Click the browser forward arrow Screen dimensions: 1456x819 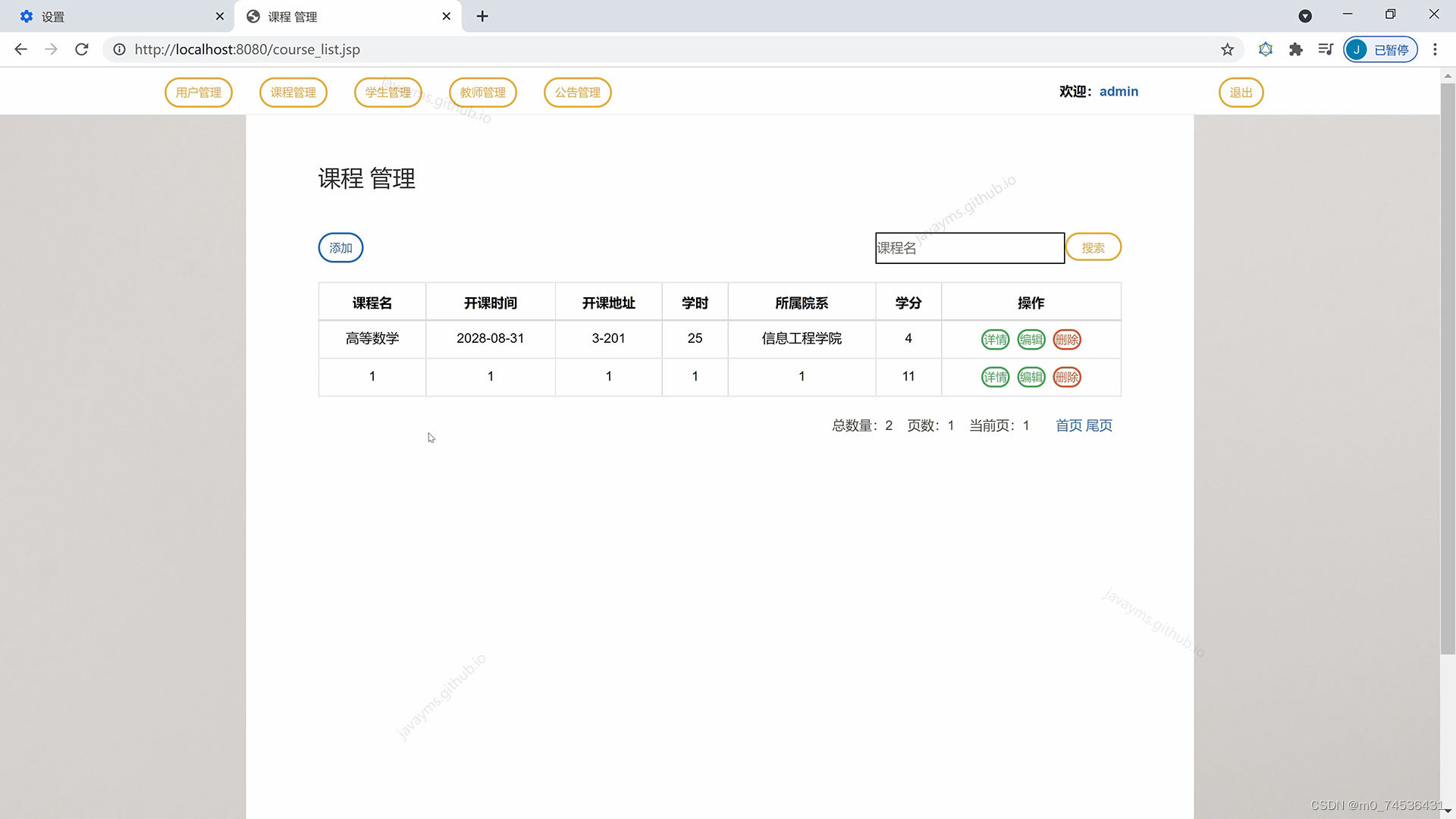coord(51,49)
